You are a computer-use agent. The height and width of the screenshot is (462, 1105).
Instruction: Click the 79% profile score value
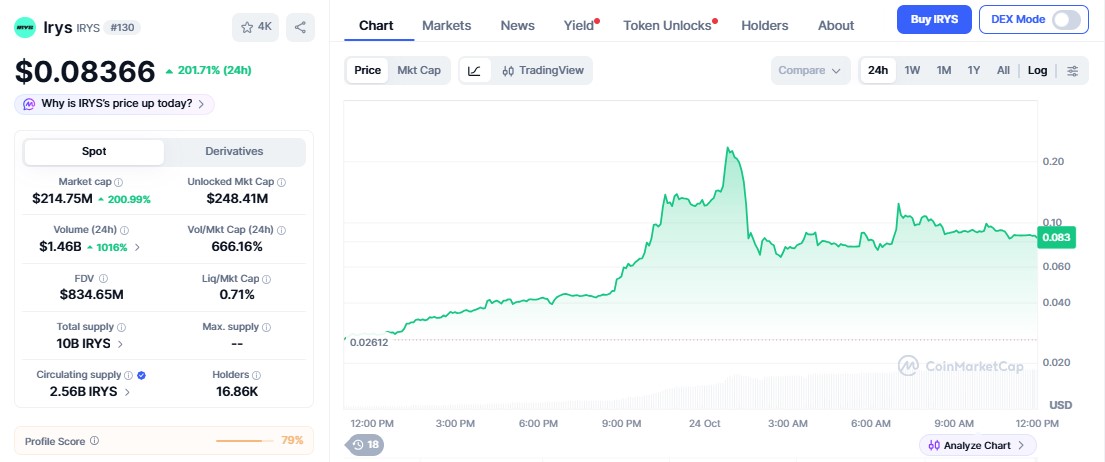coord(292,441)
